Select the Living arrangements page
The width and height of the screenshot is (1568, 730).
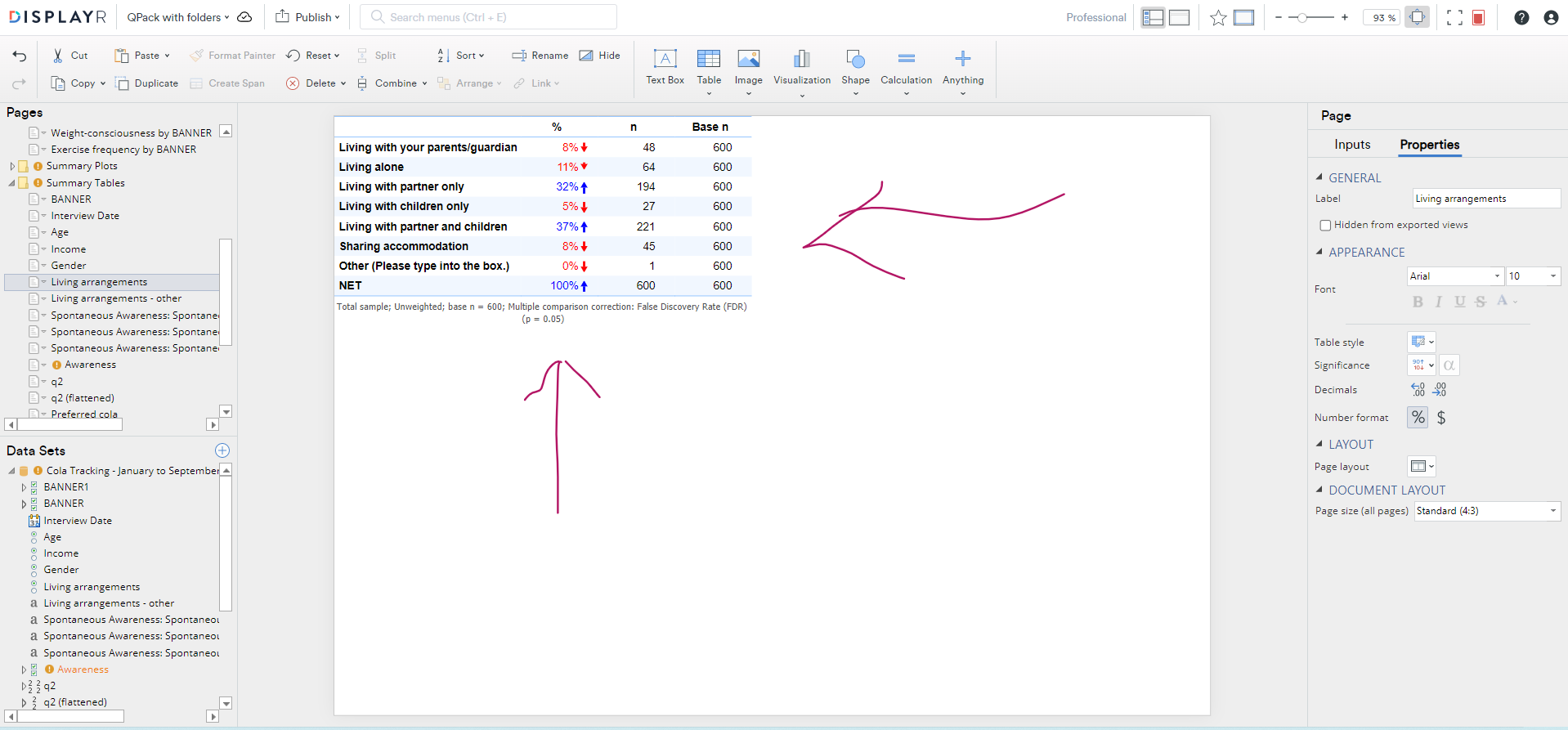click(x=113, y=282)
